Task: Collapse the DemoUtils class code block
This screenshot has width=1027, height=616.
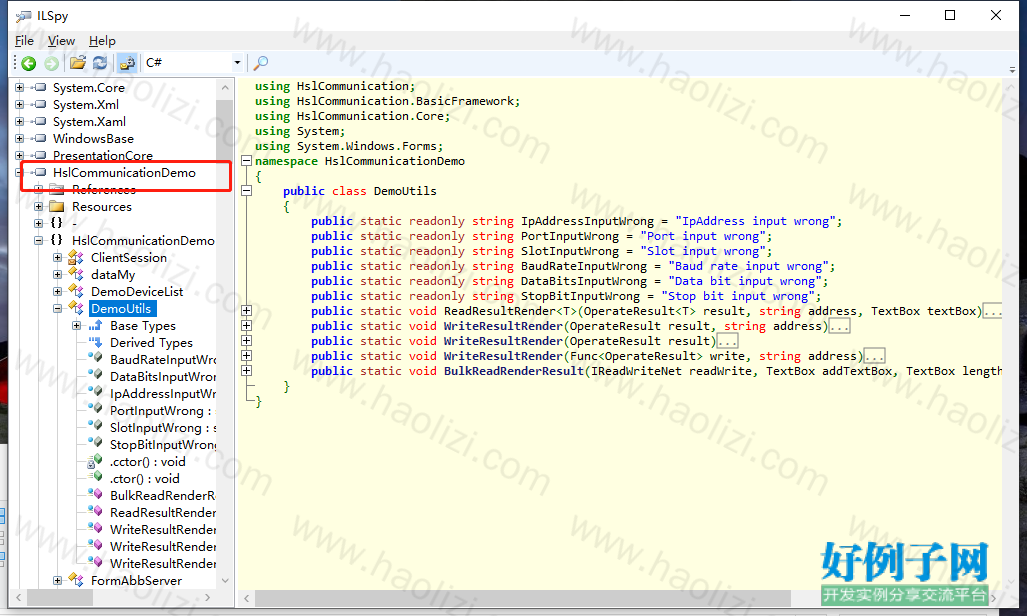Action: click(246, 191)
